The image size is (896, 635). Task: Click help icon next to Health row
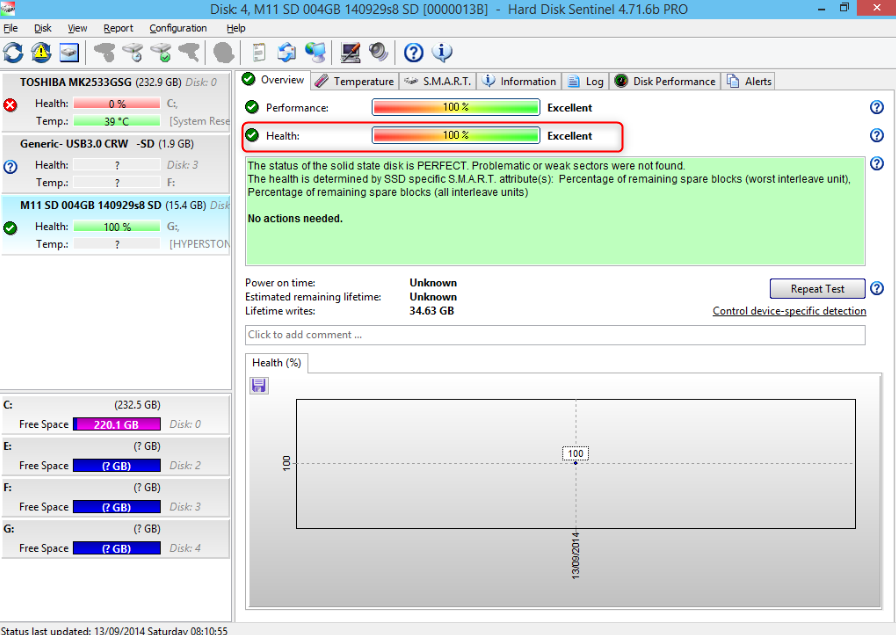(x=877, y=136)
